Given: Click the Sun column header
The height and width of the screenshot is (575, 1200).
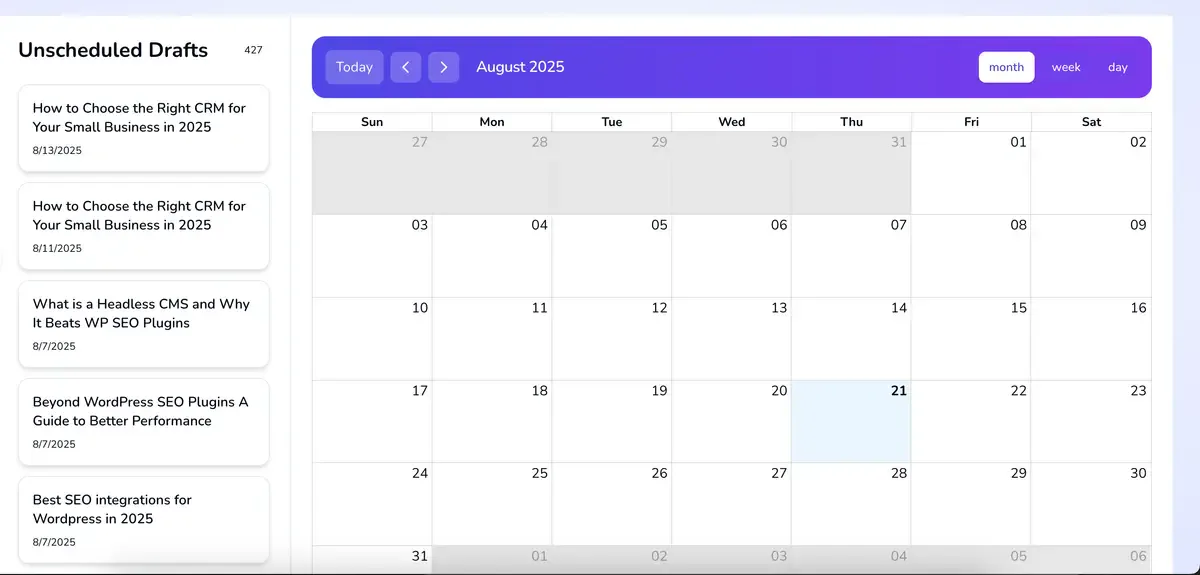Looking at the screenshot, I should click(372, 122).
